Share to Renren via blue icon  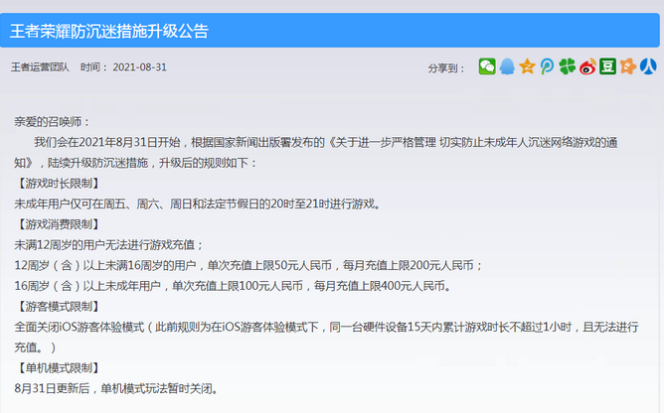tap(648, 67)
